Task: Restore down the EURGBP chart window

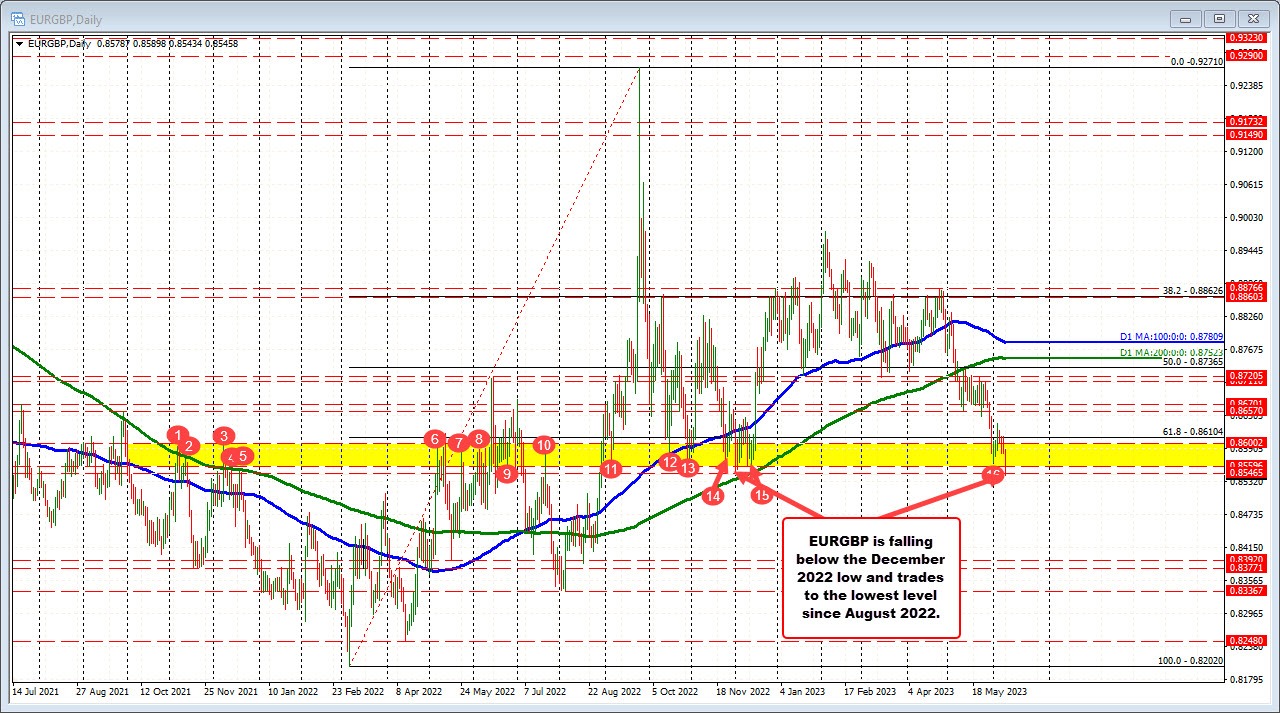Action: pyautogui.click(x=1219, y=18)
